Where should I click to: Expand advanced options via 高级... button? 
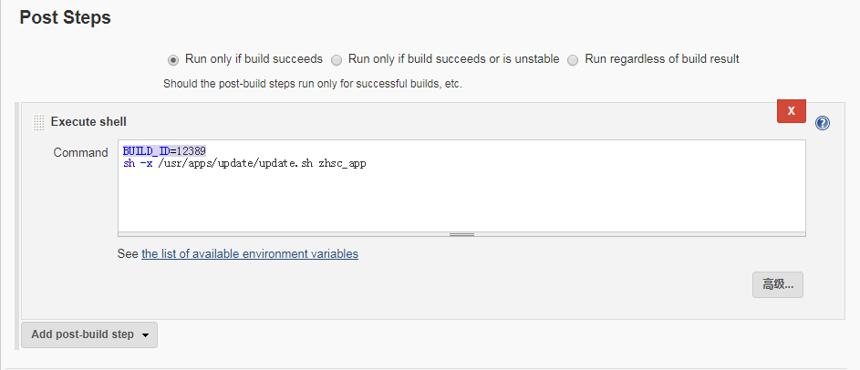click(x=778, y=284)
